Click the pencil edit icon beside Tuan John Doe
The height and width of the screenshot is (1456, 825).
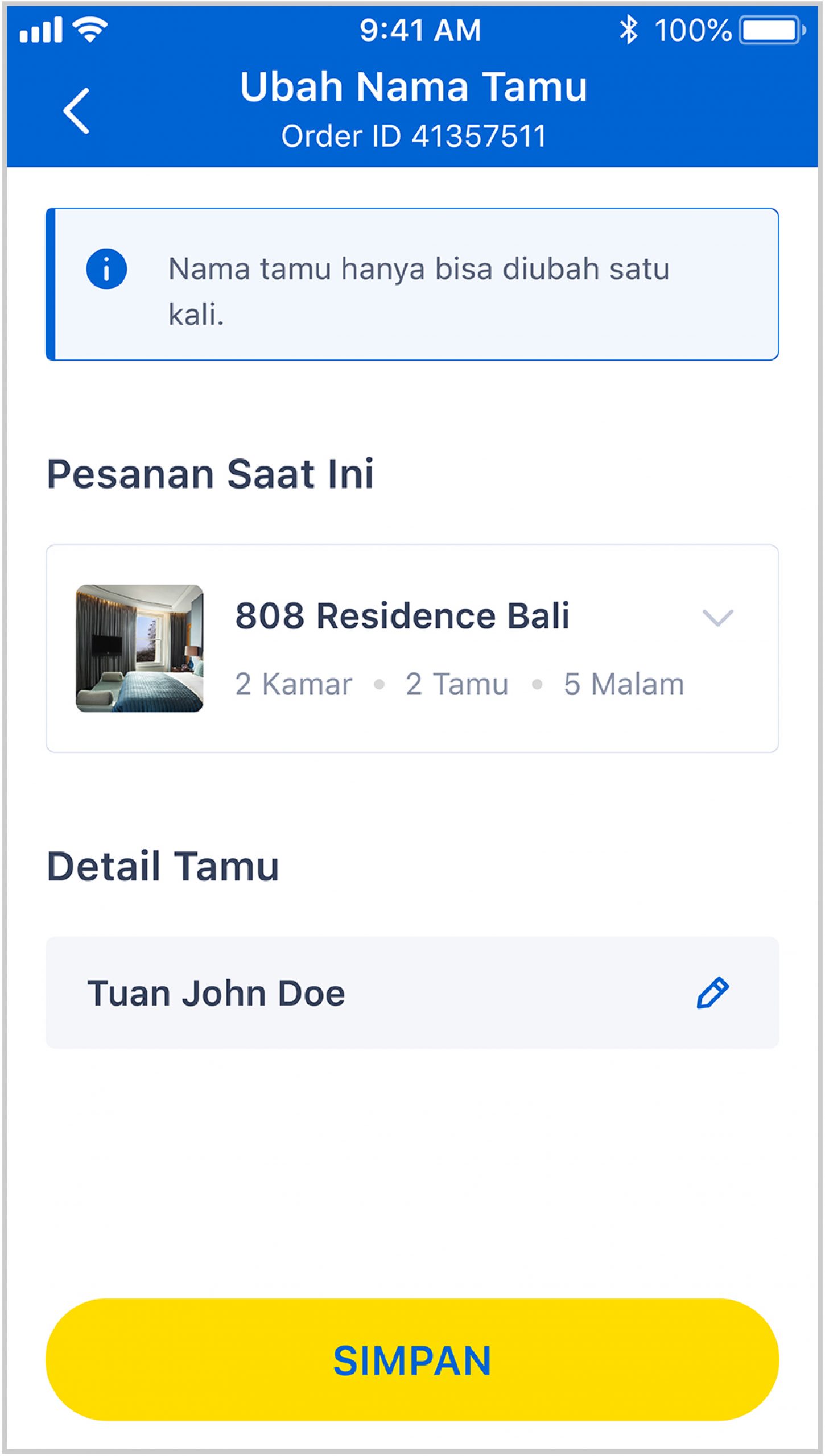point(712,993)
